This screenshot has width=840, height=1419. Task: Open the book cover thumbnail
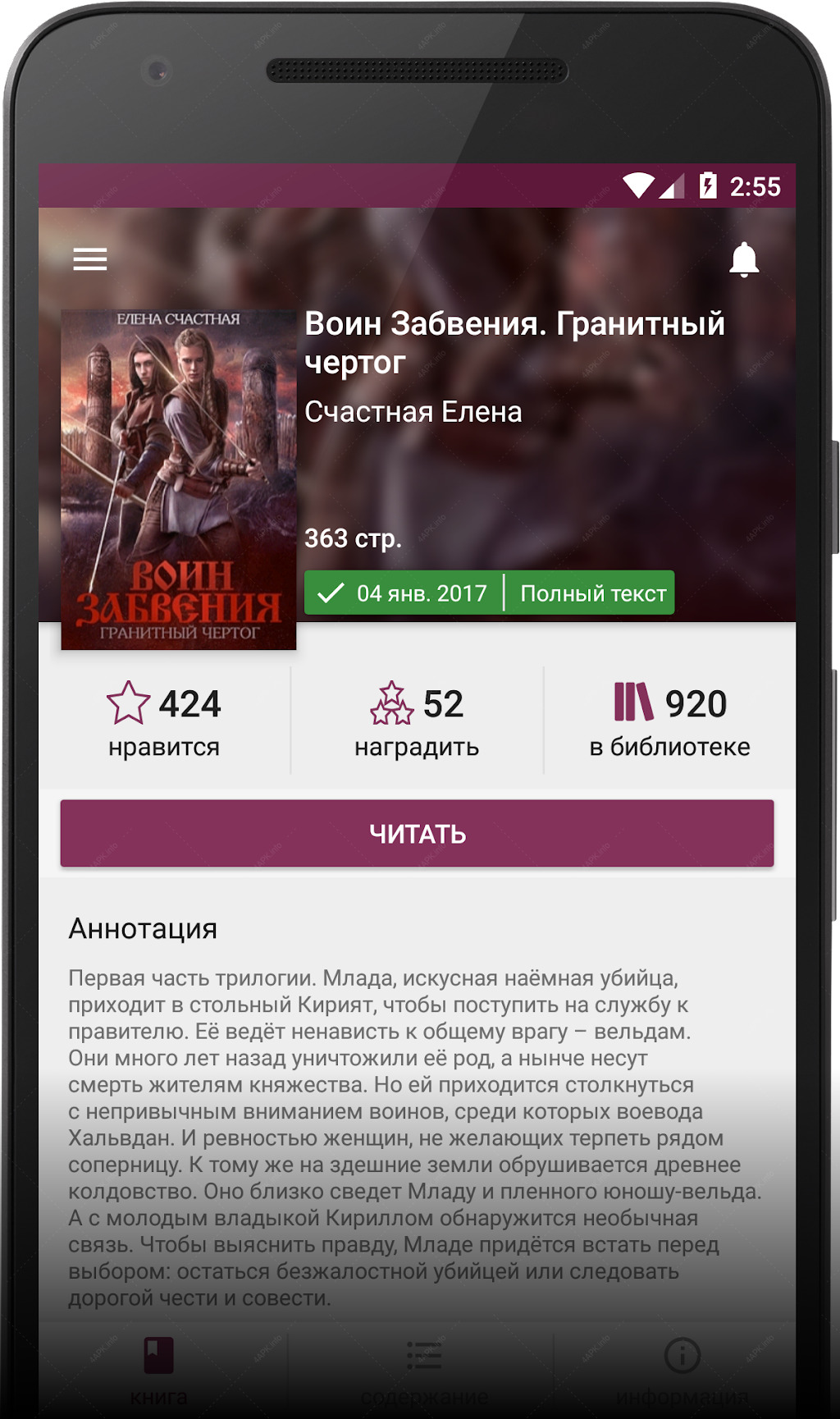(x=179, y=480)
